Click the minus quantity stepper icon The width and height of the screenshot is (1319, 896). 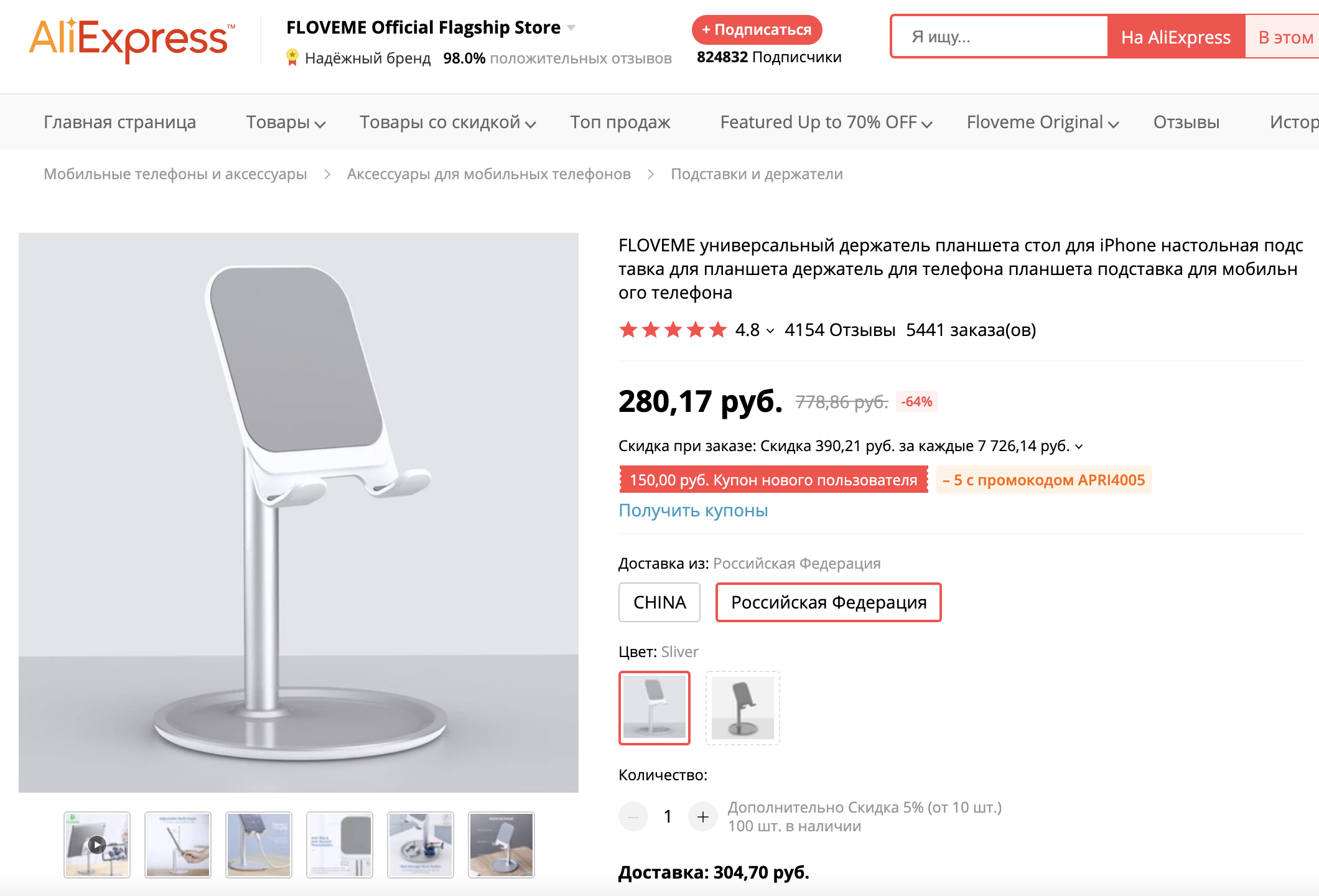[x=633, y=816]
